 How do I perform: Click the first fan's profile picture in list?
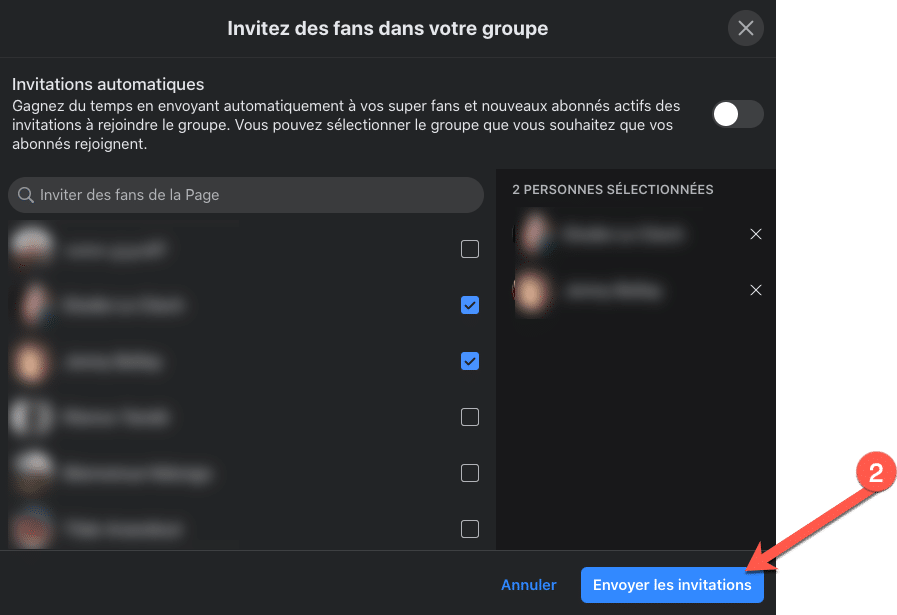tap(32, 249)
